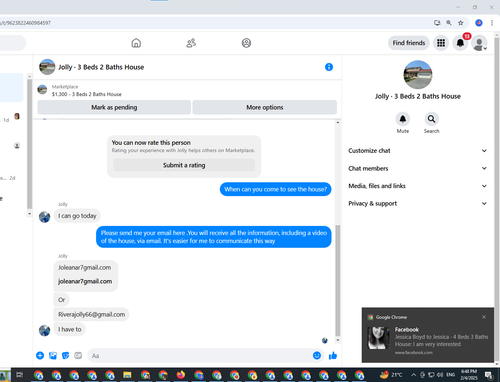500x382 pixels.
Task: Open Firefox from the taskbar
Action: click(181, 375)
